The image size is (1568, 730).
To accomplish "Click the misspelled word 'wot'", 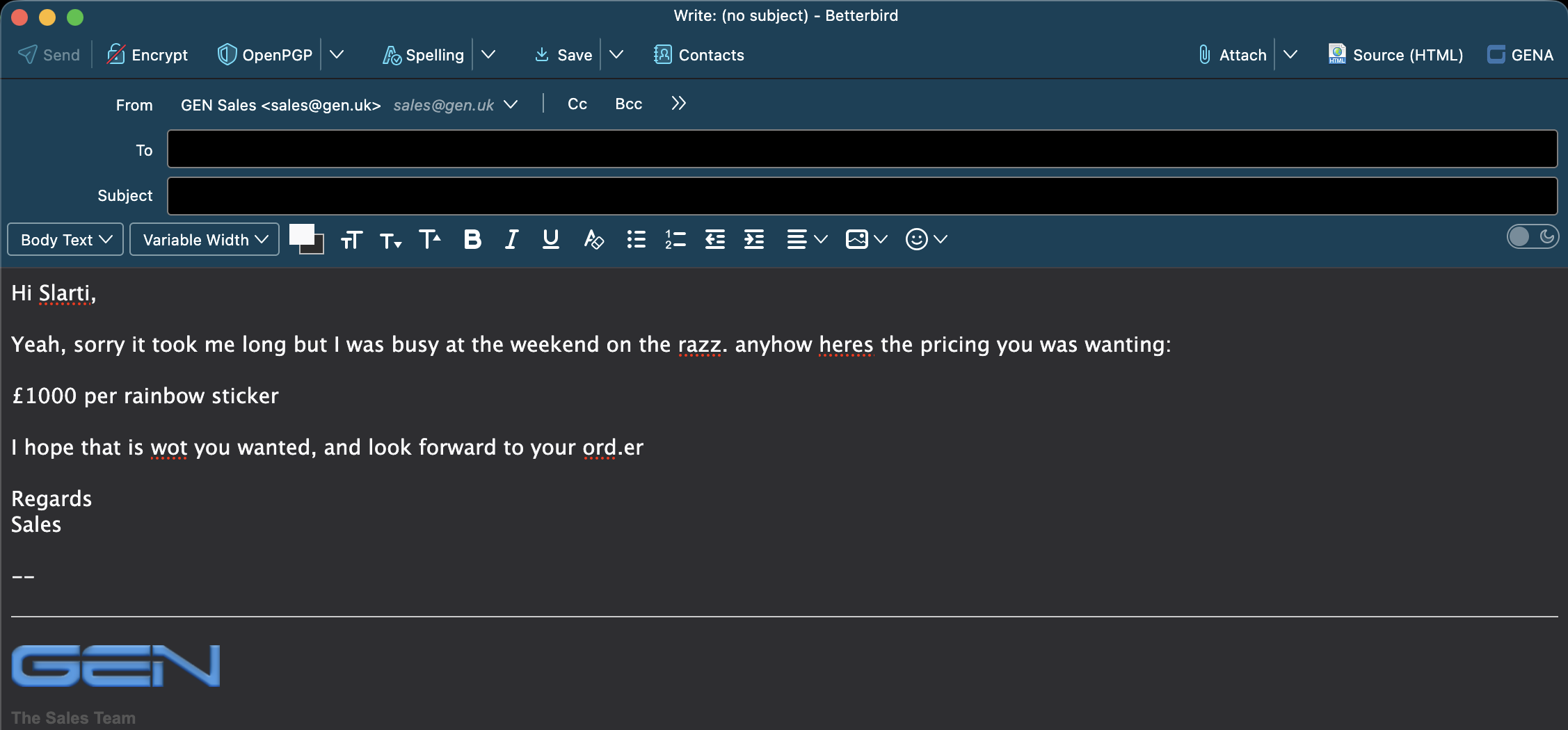I will coord(168,448).
